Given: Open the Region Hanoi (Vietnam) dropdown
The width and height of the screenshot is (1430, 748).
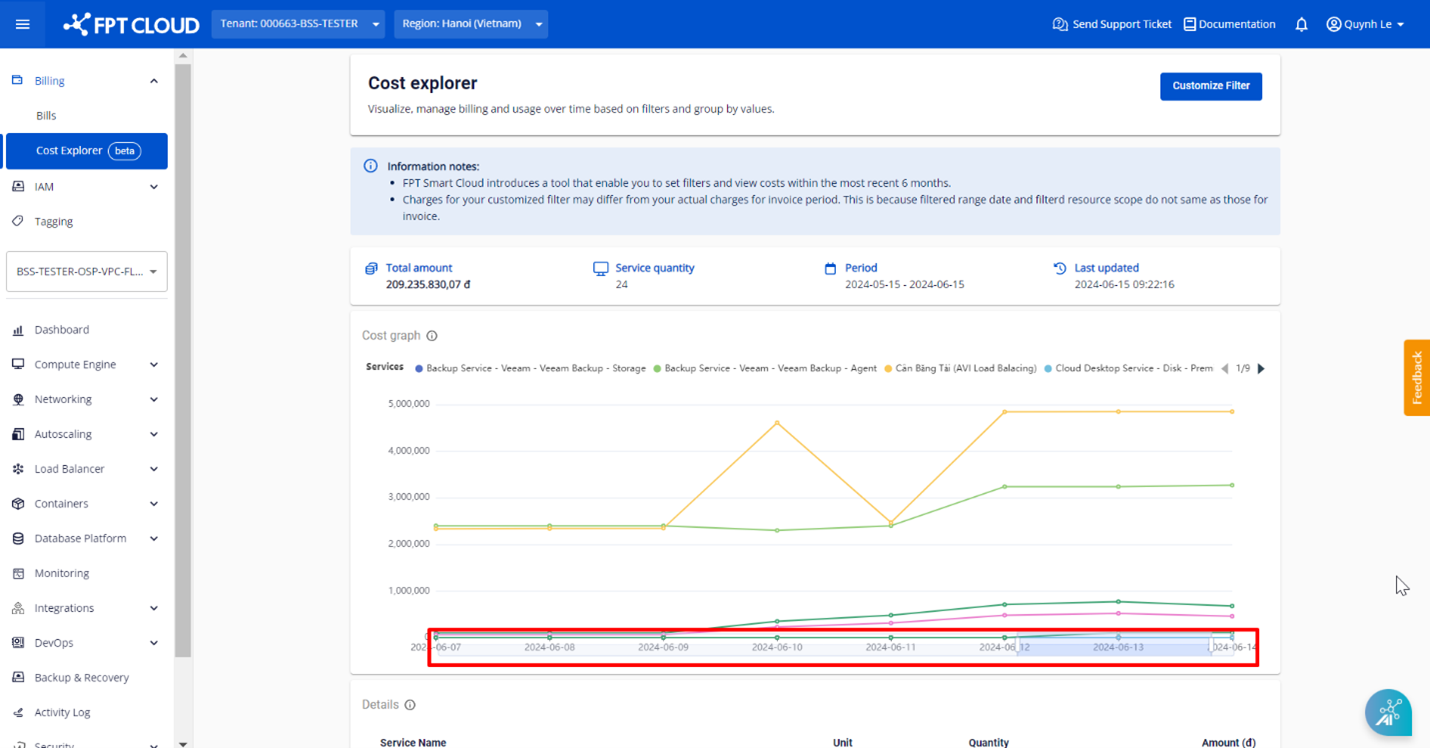Looking at the screenshot, I should 471,24.
